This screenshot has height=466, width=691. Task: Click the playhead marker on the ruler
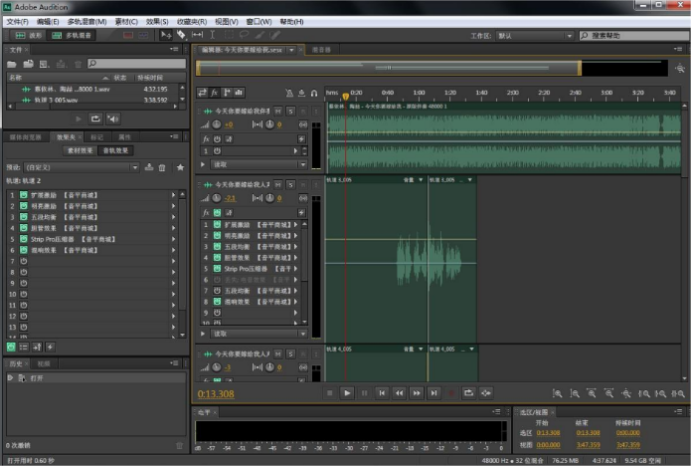[x=346, y=96]
